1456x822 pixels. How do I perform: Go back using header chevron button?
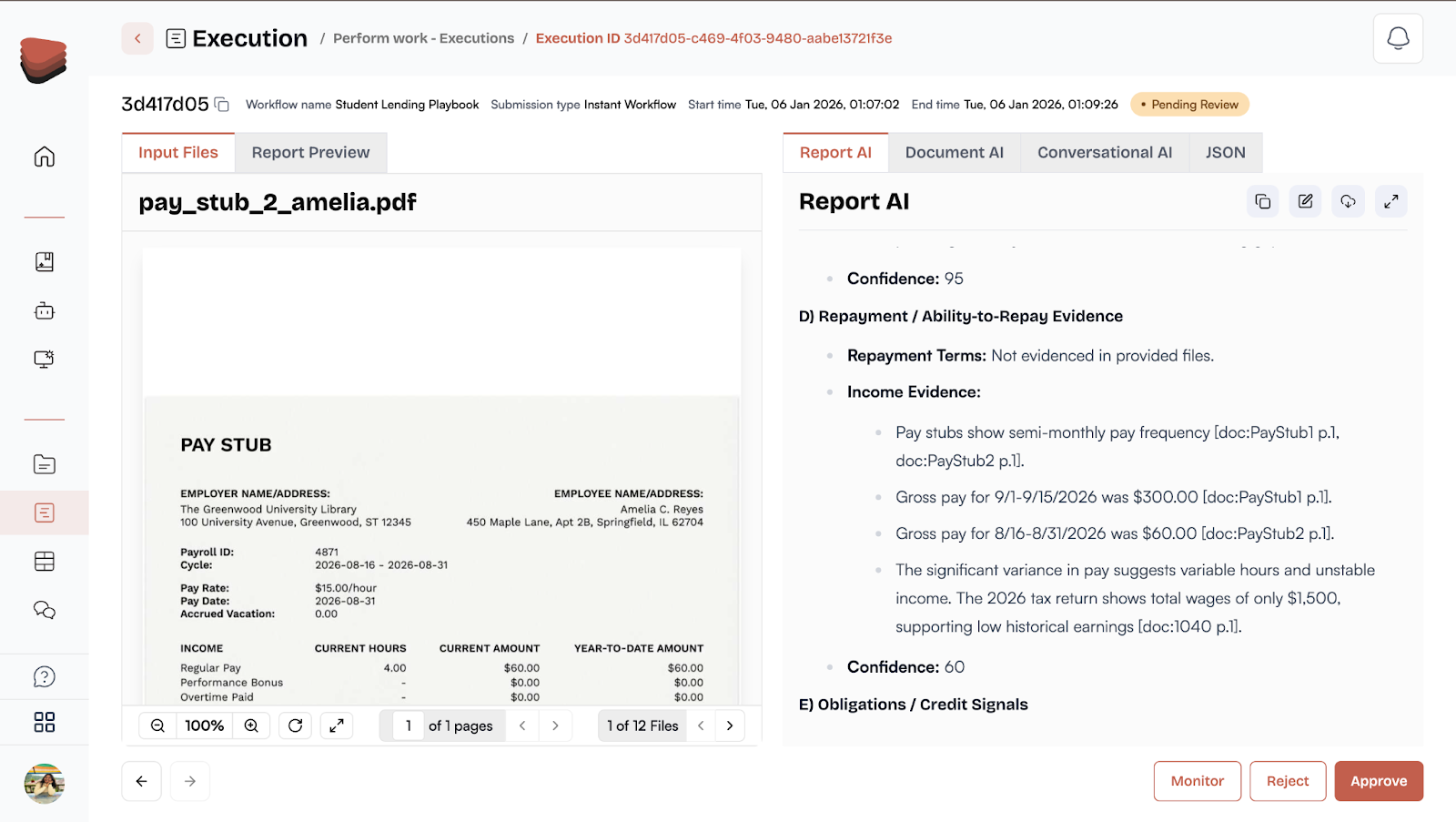click(x=137, y=38)
